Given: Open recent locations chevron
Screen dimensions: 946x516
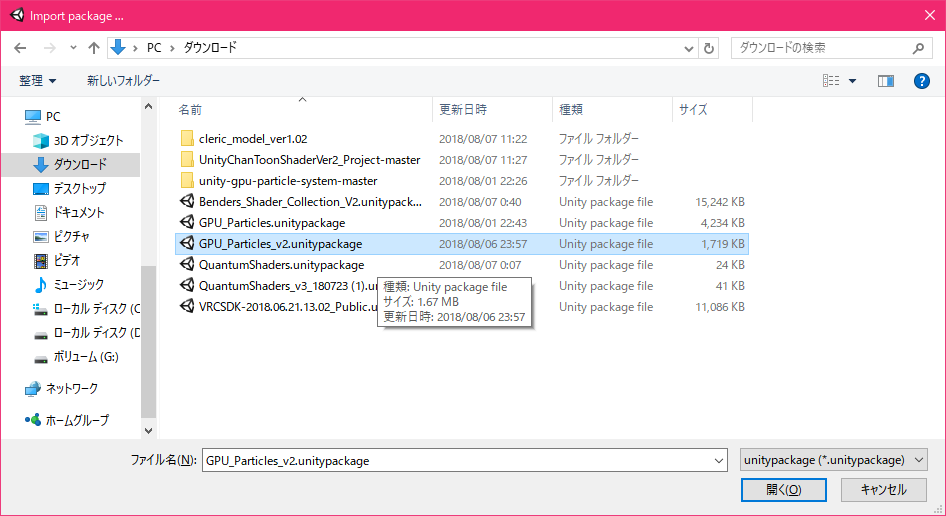Looking at the screenshot, I should coord(73,48).
